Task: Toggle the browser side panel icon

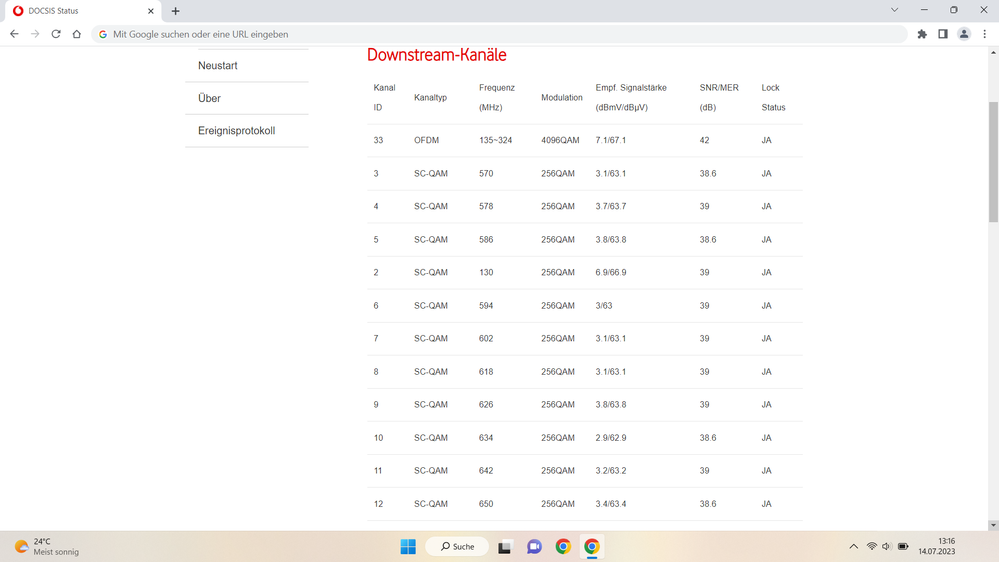Action: coord(943,34)
